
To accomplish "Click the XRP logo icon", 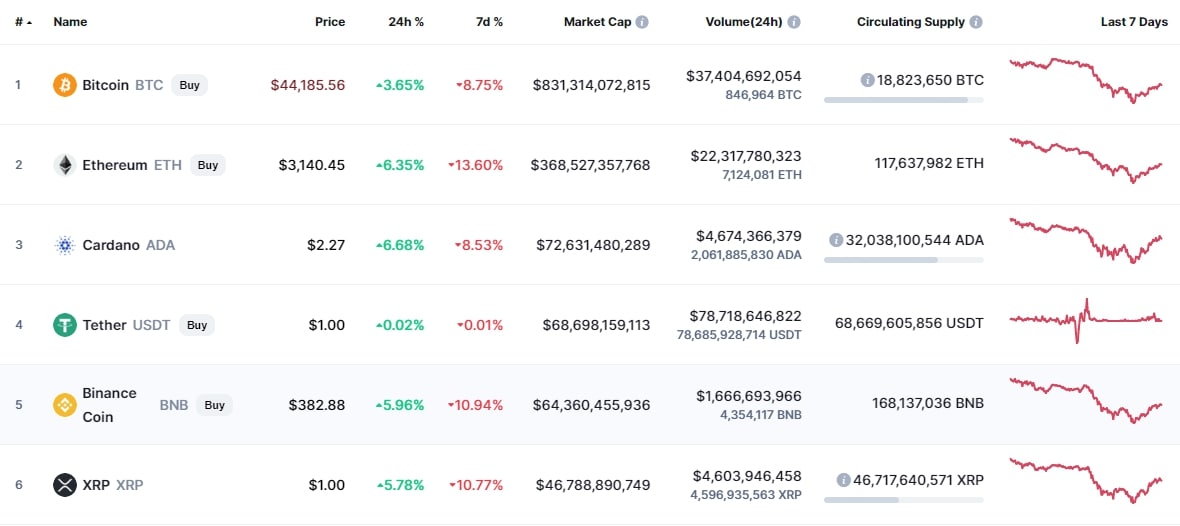I will point(65,485).
